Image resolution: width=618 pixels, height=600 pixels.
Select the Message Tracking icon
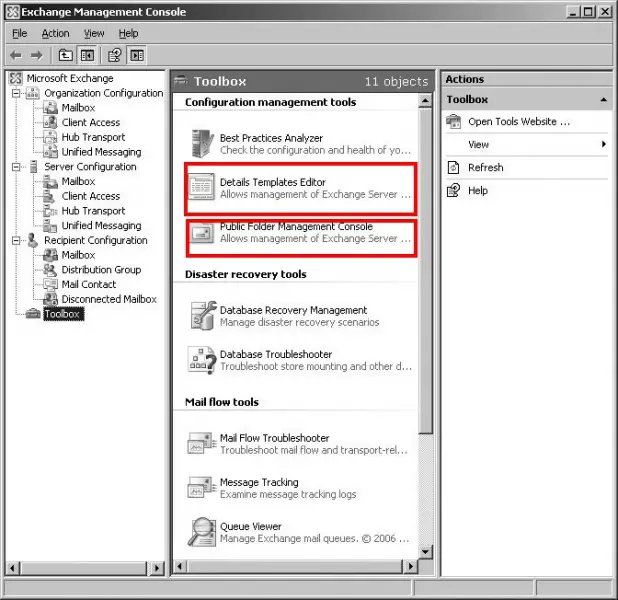point(202,488)
